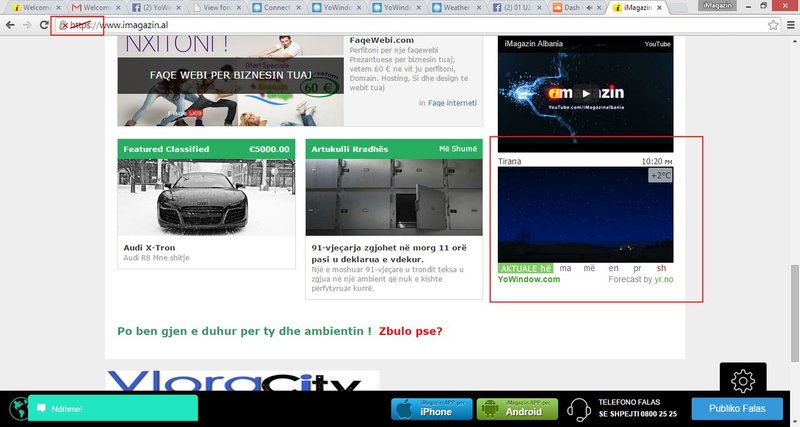Click the address bar showing www.imagazin.al
Viewport: 800px width, 427px height.
(408, 25)
